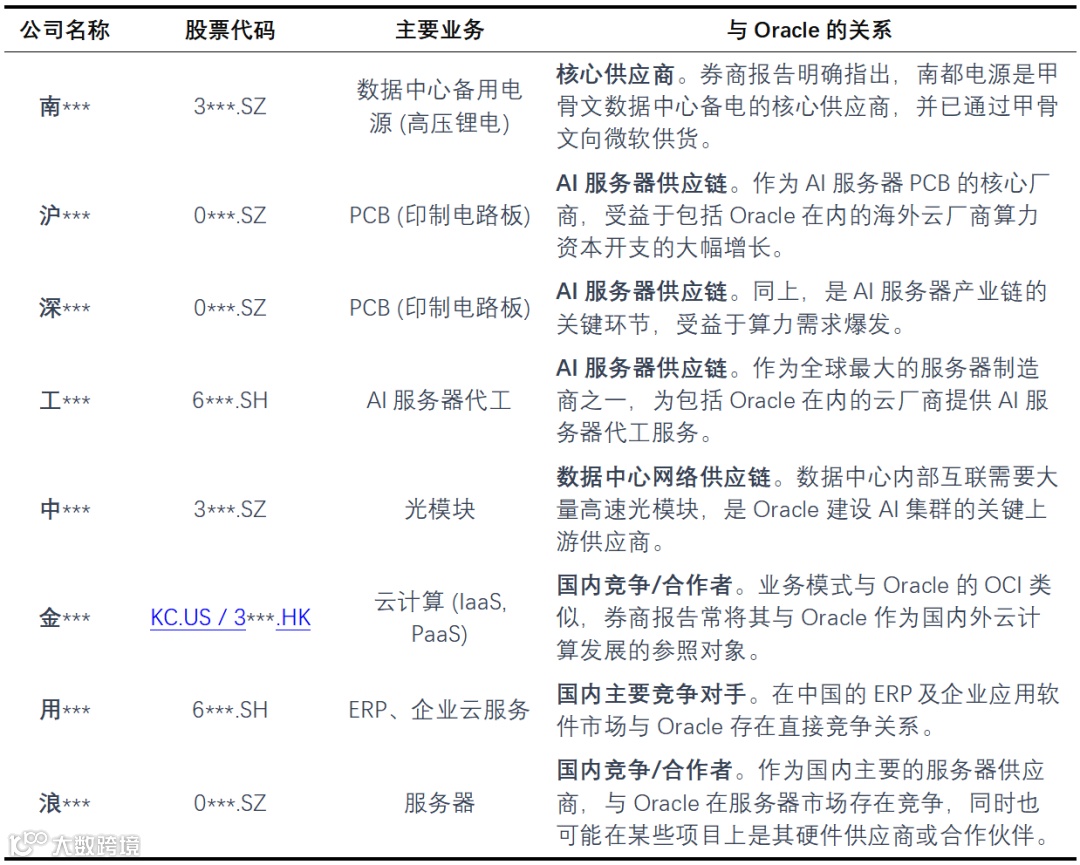The image size is (1080, 865).
Task: Select the 服务器 business cell
Action: pos(439,803)
